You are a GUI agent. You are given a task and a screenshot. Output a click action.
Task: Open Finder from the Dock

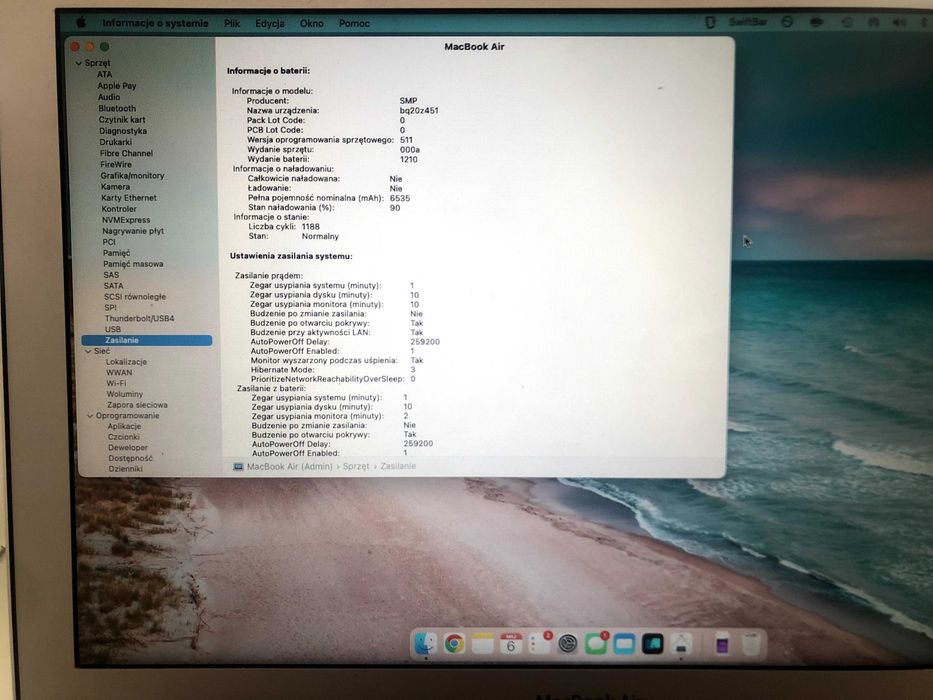click(x=425, y=643)
